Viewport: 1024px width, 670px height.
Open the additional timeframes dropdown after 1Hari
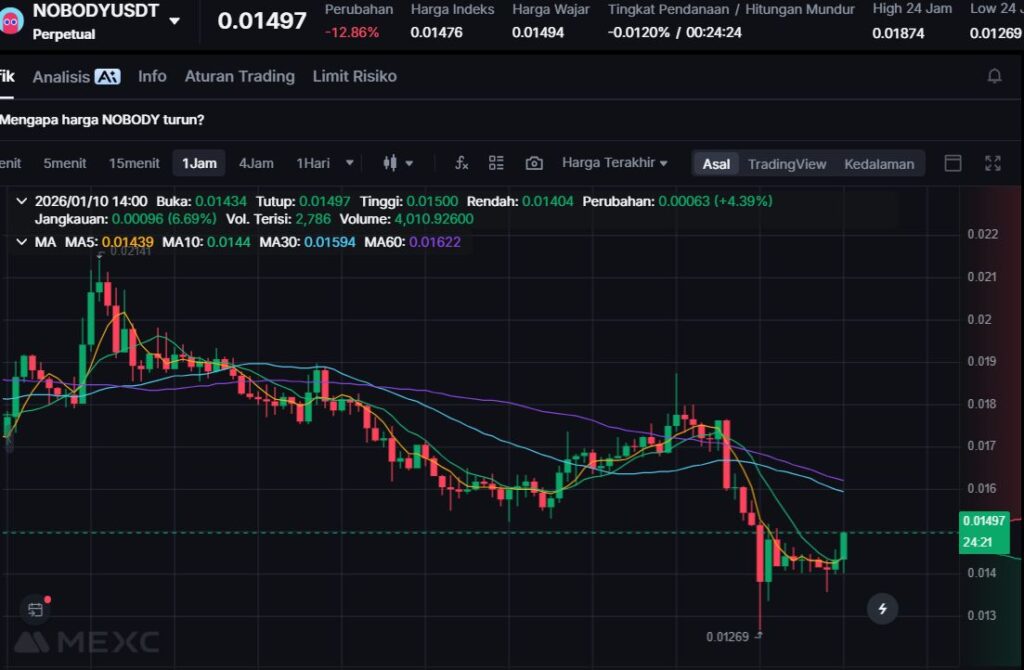point(349,163)
